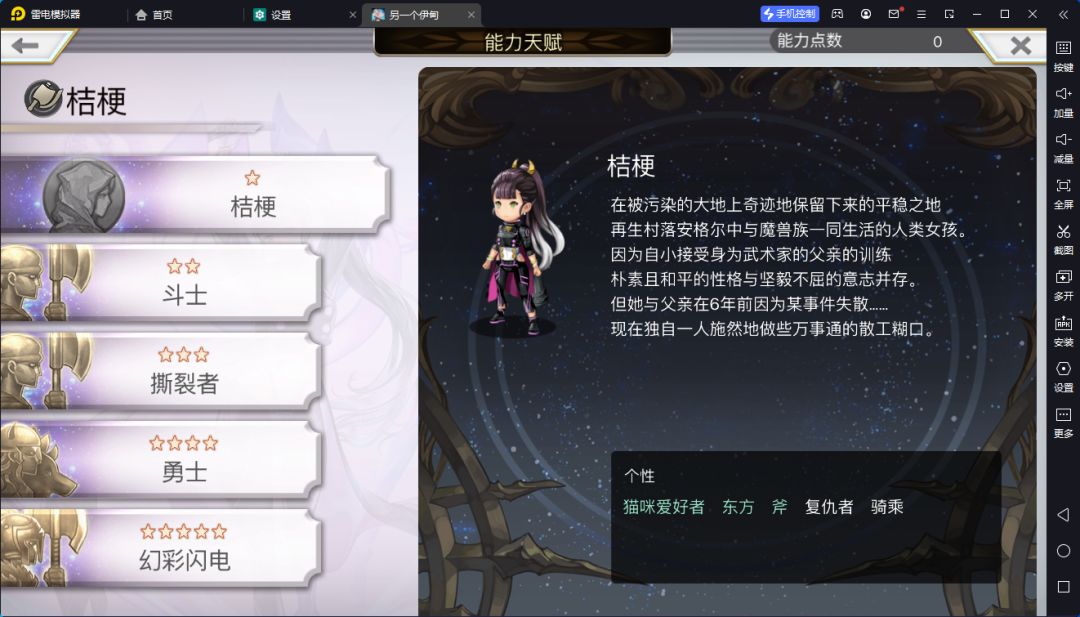Screen dimensions: 1080x617
Task: Click the 减量 volume down icon
Action: (1063, 147)
